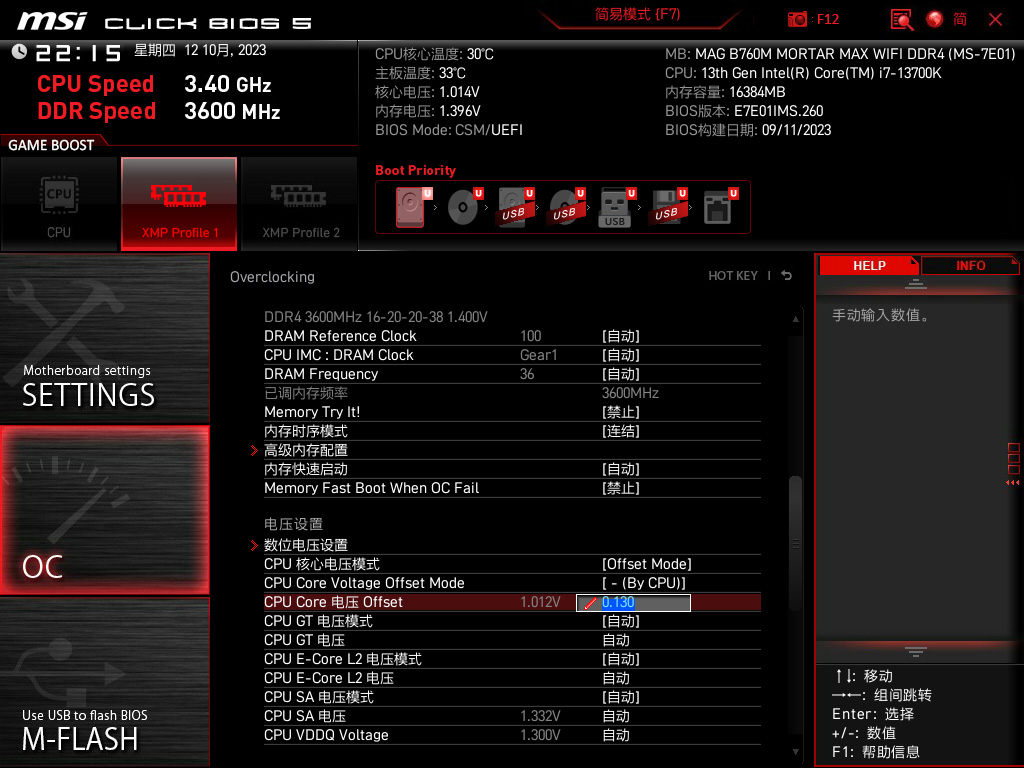Image resolution: width=1024 pixels, height=768 pixels.
Task: Change the CPU E-Core L2 电压模式 setting
Action: [x=512, y=659]
